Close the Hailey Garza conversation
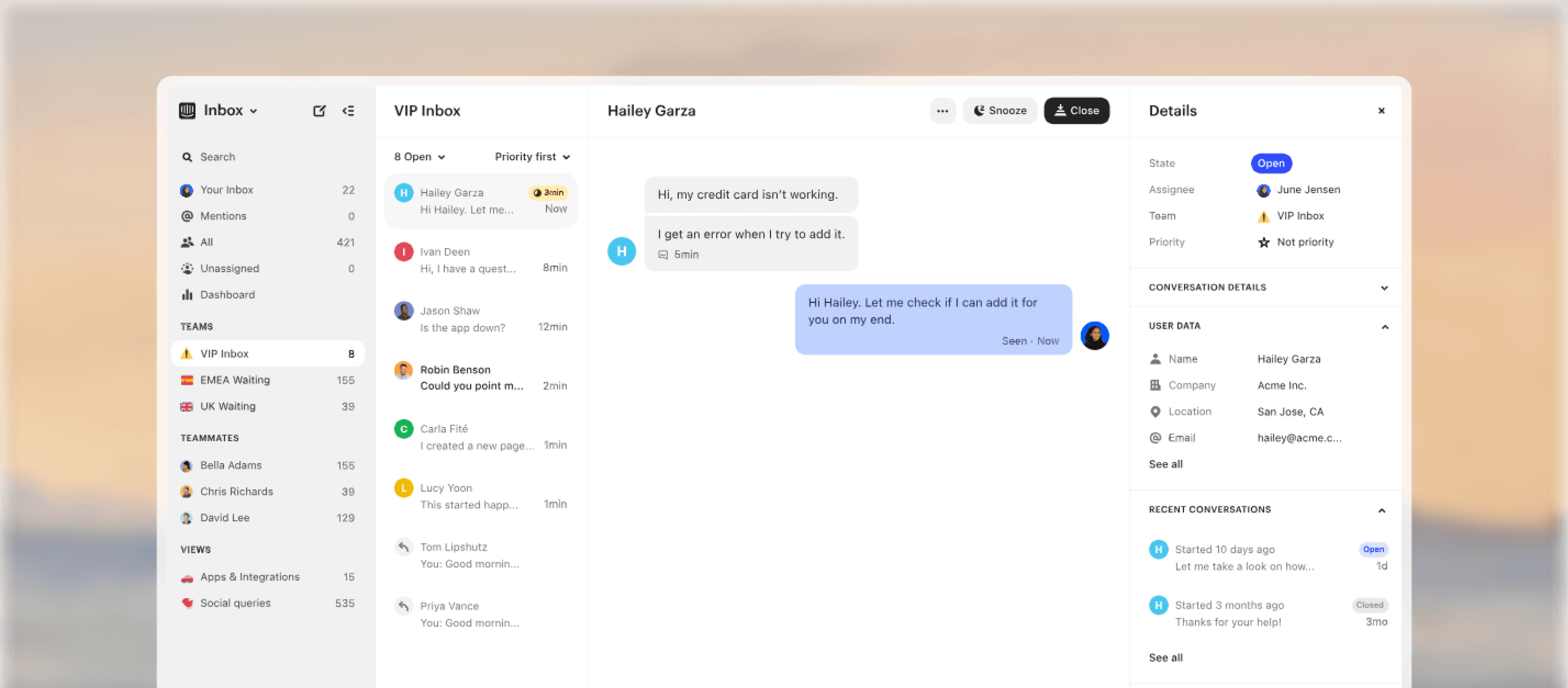 point(1076,111)
